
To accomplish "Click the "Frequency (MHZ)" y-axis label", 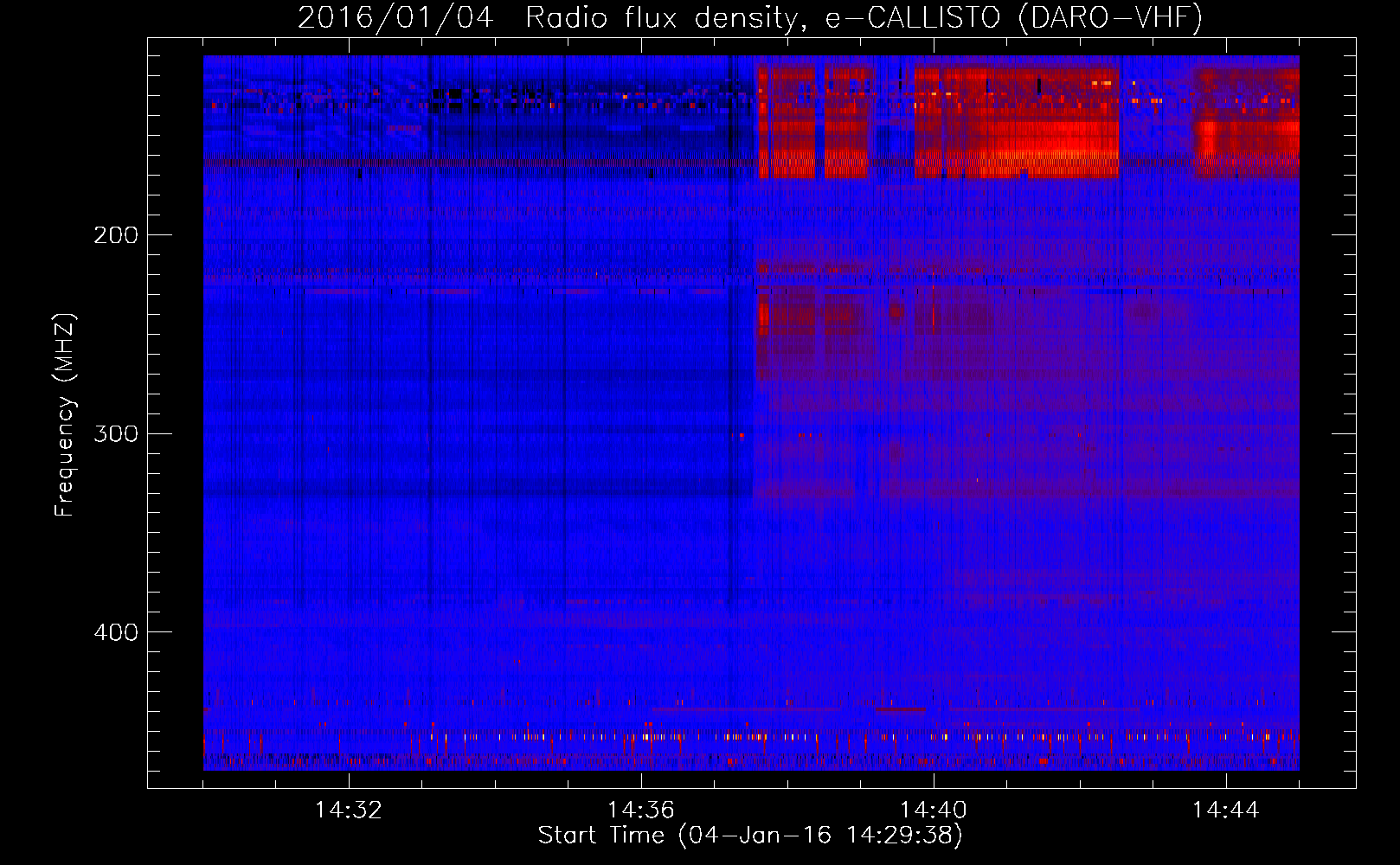I will [x=65, y=415].
